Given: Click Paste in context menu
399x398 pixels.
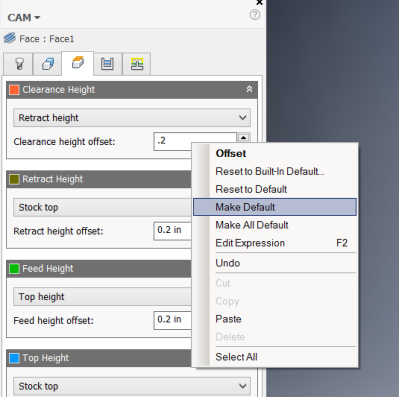Looking at the screenshot, I should coord(275,319).
